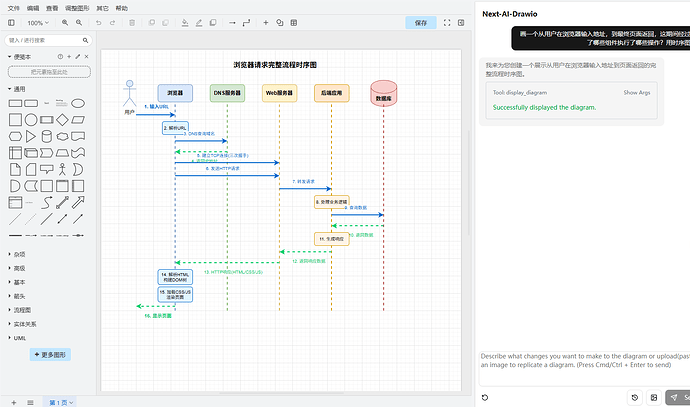Undo the last action
The height and width of the screenshot is (407, 690).
pyautogui.click(x=99, y=22)
